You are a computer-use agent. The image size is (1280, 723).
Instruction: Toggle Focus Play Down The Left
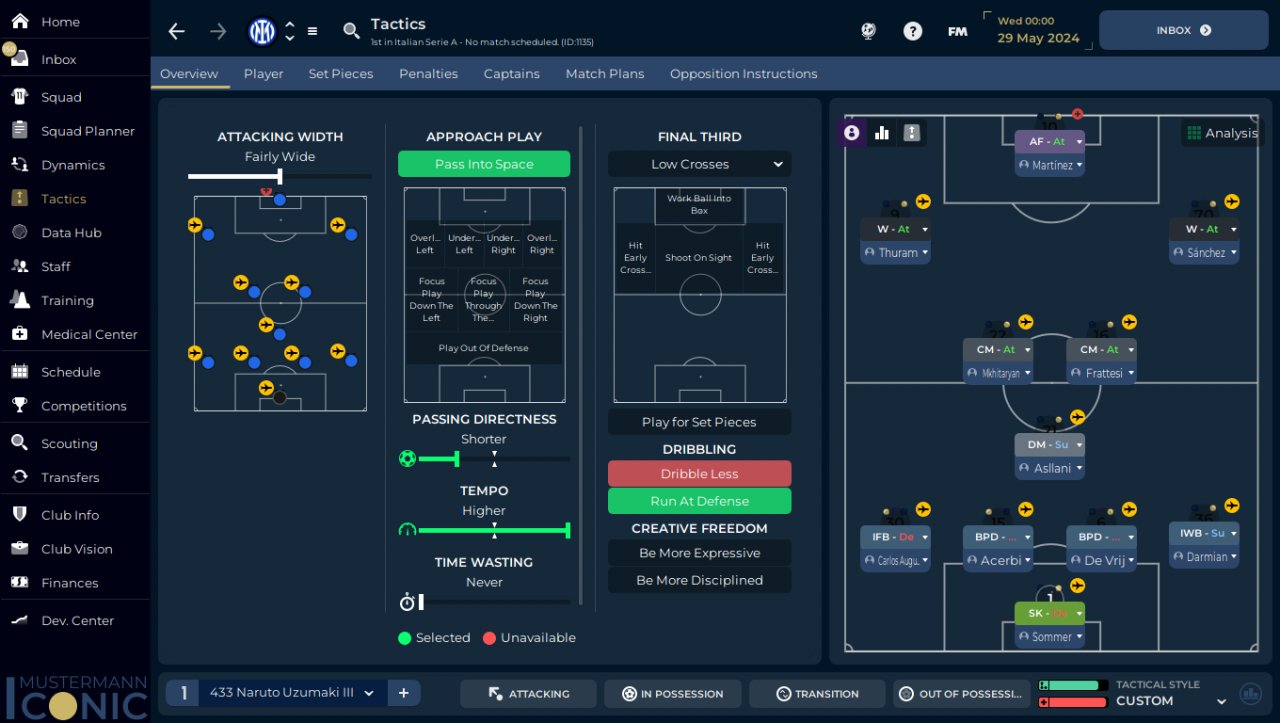(431, 300)
